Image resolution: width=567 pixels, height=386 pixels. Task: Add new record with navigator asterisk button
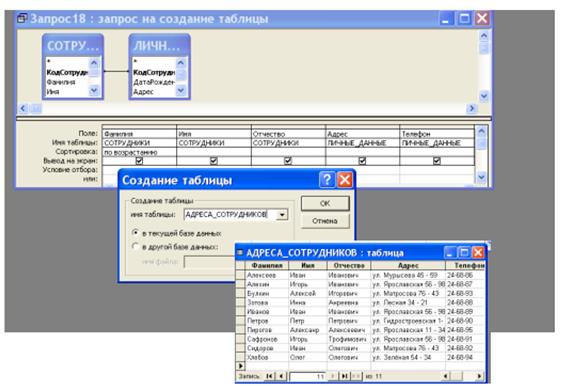[356, 376]
